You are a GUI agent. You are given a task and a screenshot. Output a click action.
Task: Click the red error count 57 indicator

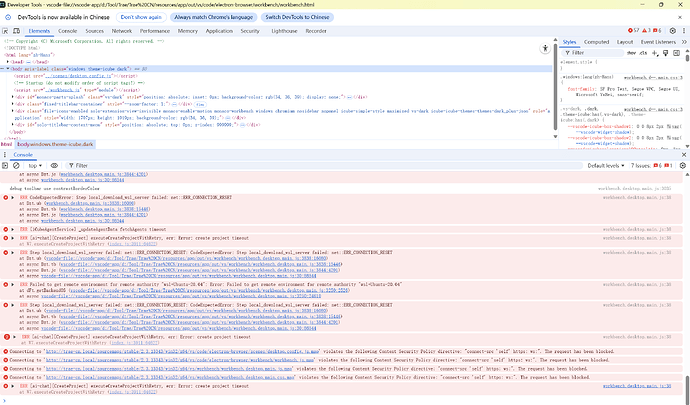point(633,30)
